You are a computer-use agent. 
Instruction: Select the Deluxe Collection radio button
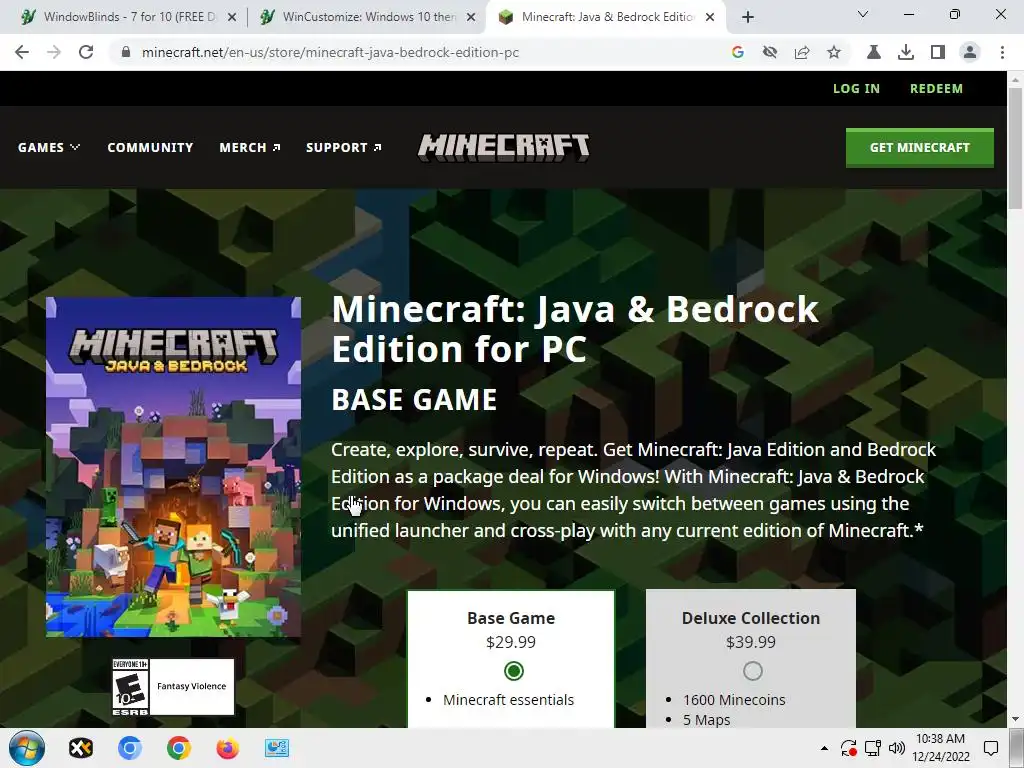coord(752,671)
